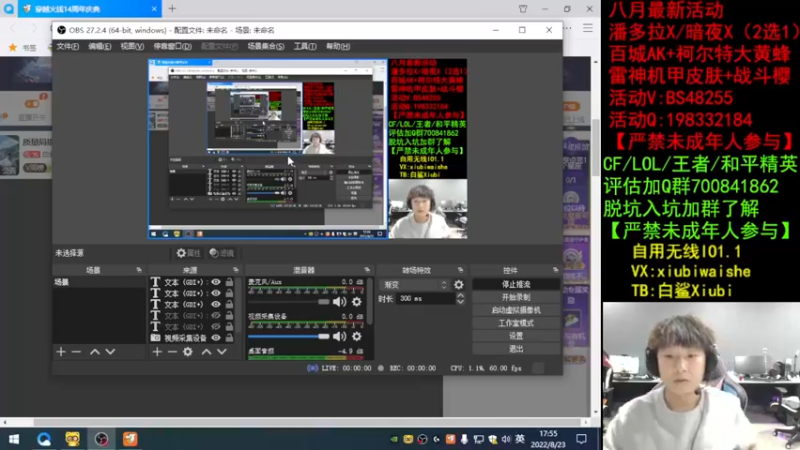This screenshot has width=800, height=450.
Task: Open the 场景集合(S) menu
Action: pos(266,46)
